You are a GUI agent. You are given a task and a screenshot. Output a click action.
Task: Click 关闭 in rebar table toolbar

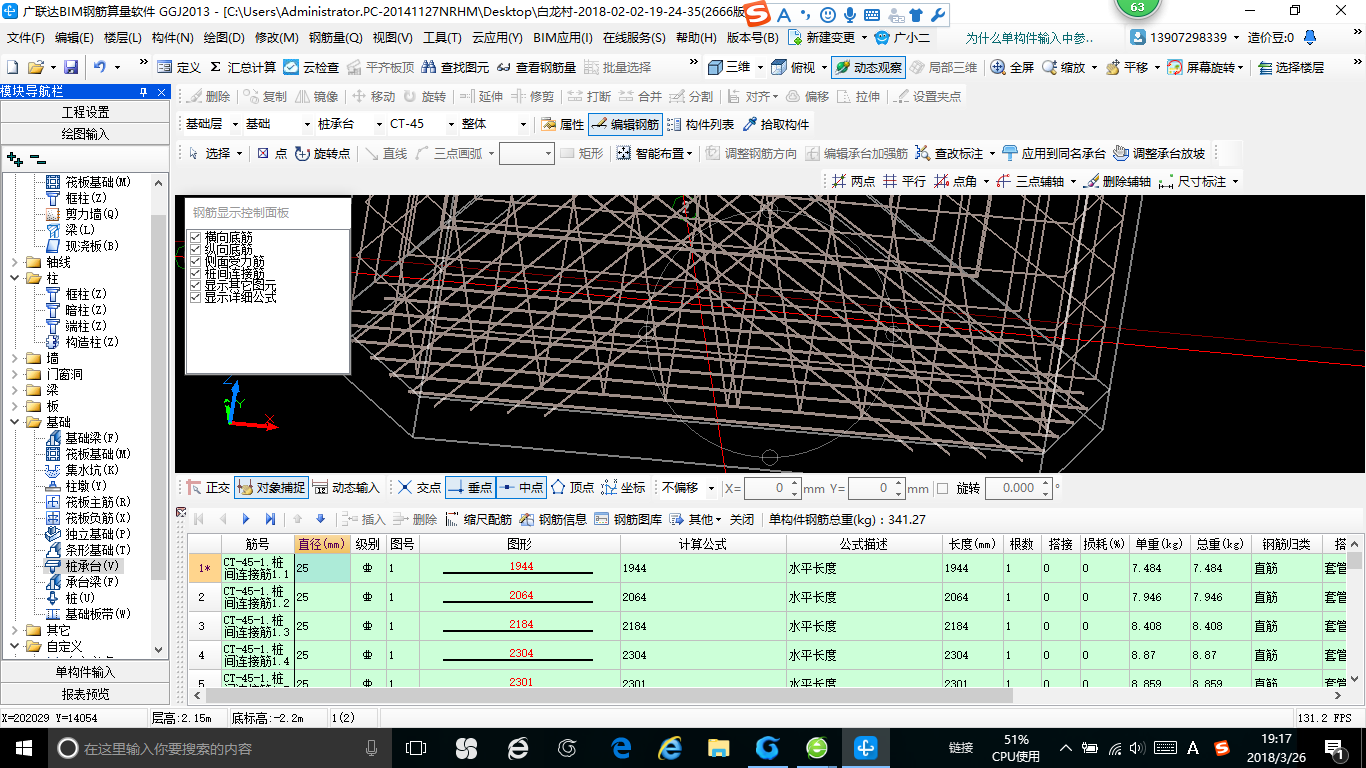click(741, 519)
